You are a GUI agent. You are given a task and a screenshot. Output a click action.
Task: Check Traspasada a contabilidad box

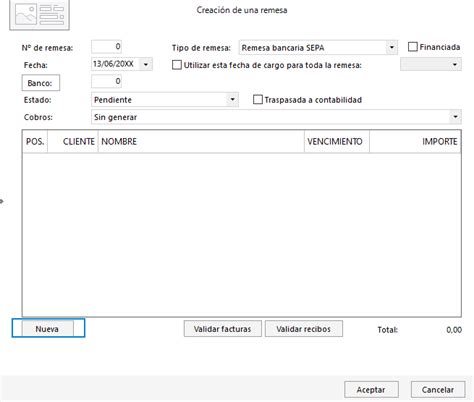(258, 100)
